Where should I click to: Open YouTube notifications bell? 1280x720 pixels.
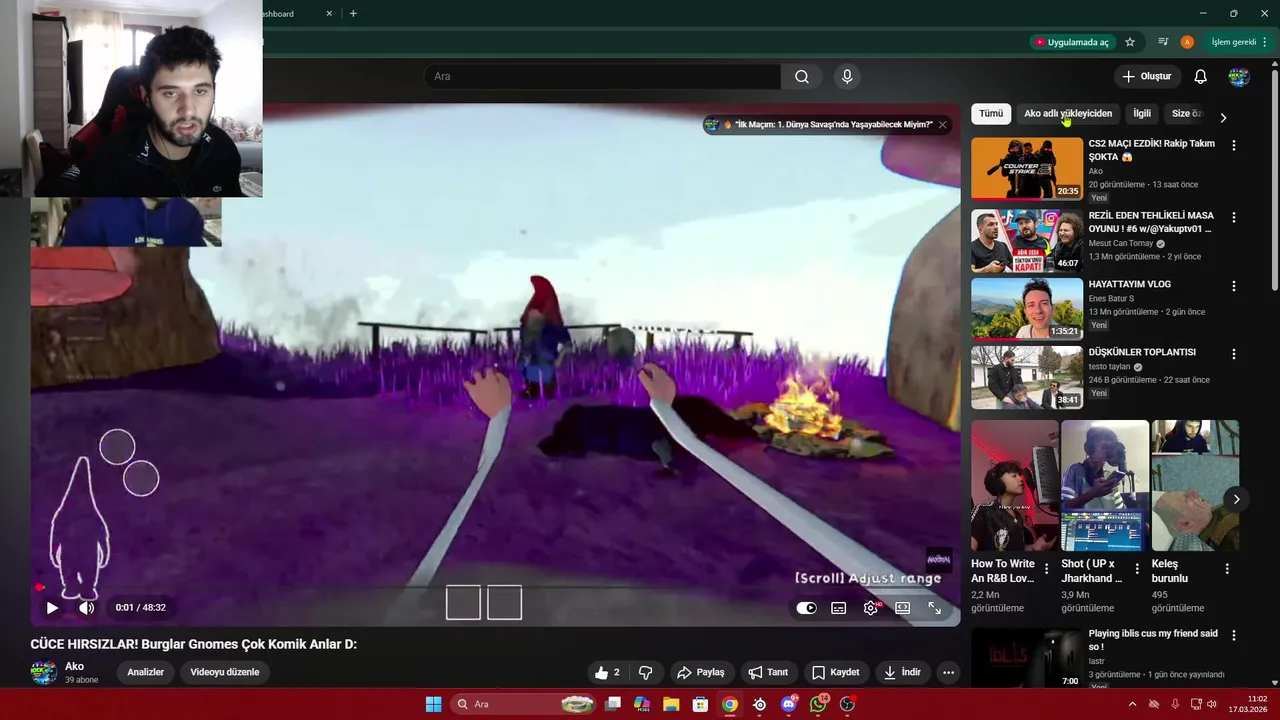(1201, 76)
